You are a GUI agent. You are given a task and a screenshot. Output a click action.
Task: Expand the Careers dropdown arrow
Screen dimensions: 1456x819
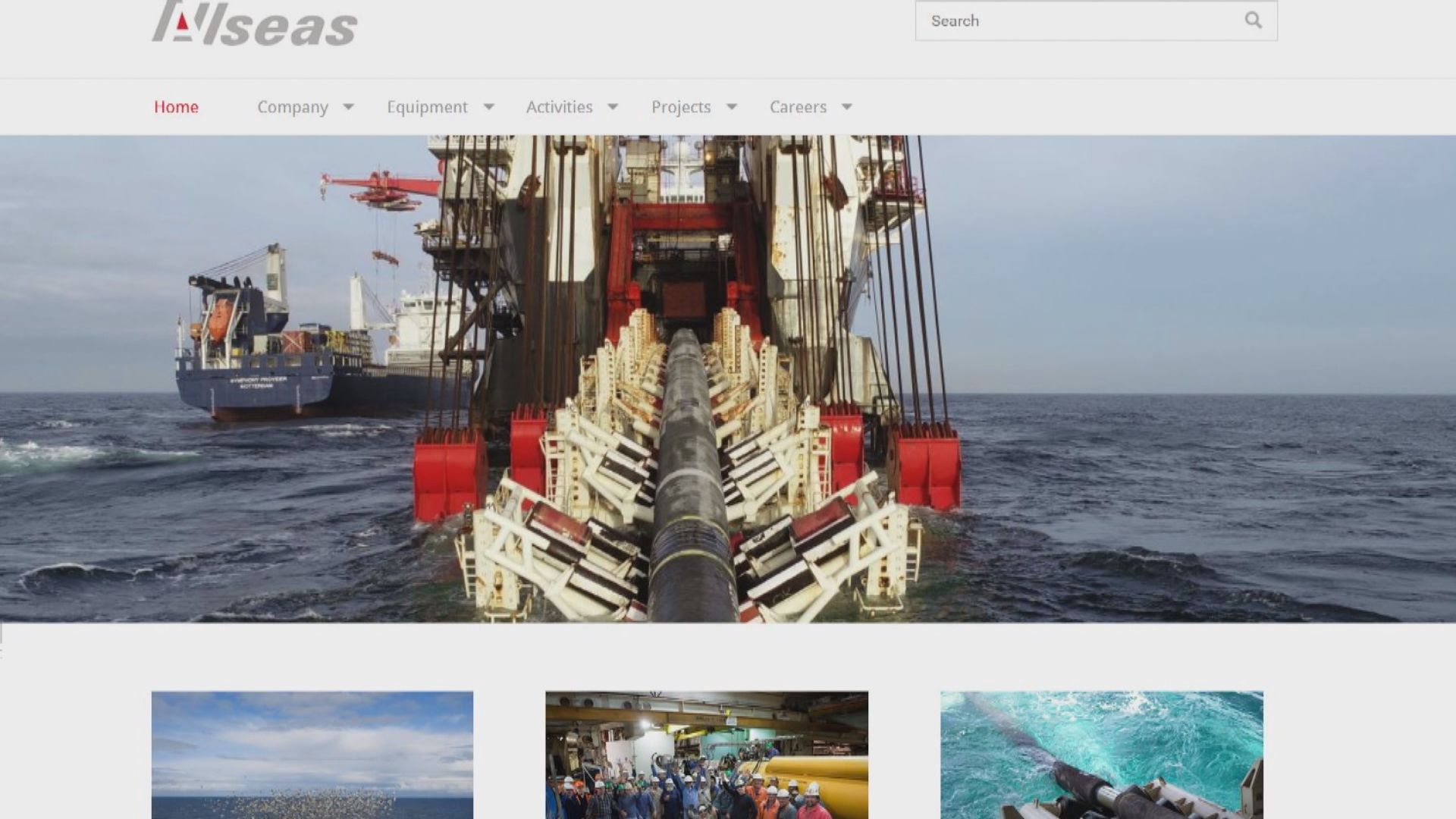coord(847,107)
